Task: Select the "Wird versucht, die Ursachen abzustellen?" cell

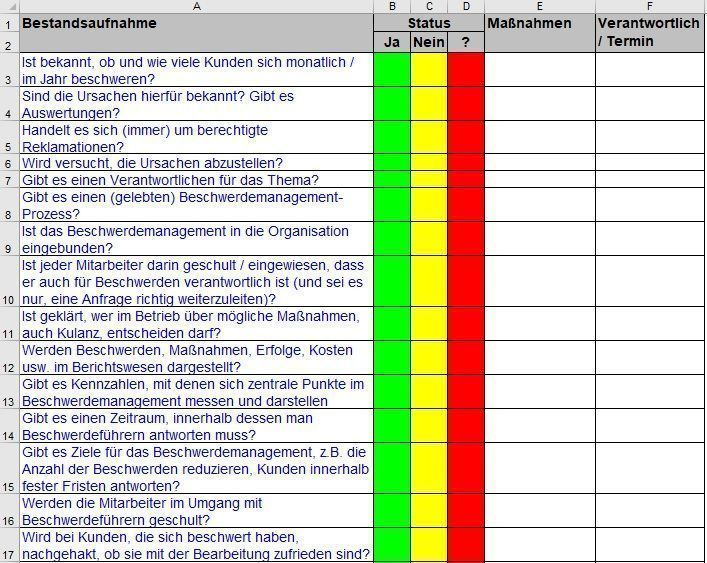Action: pos(196,163)
